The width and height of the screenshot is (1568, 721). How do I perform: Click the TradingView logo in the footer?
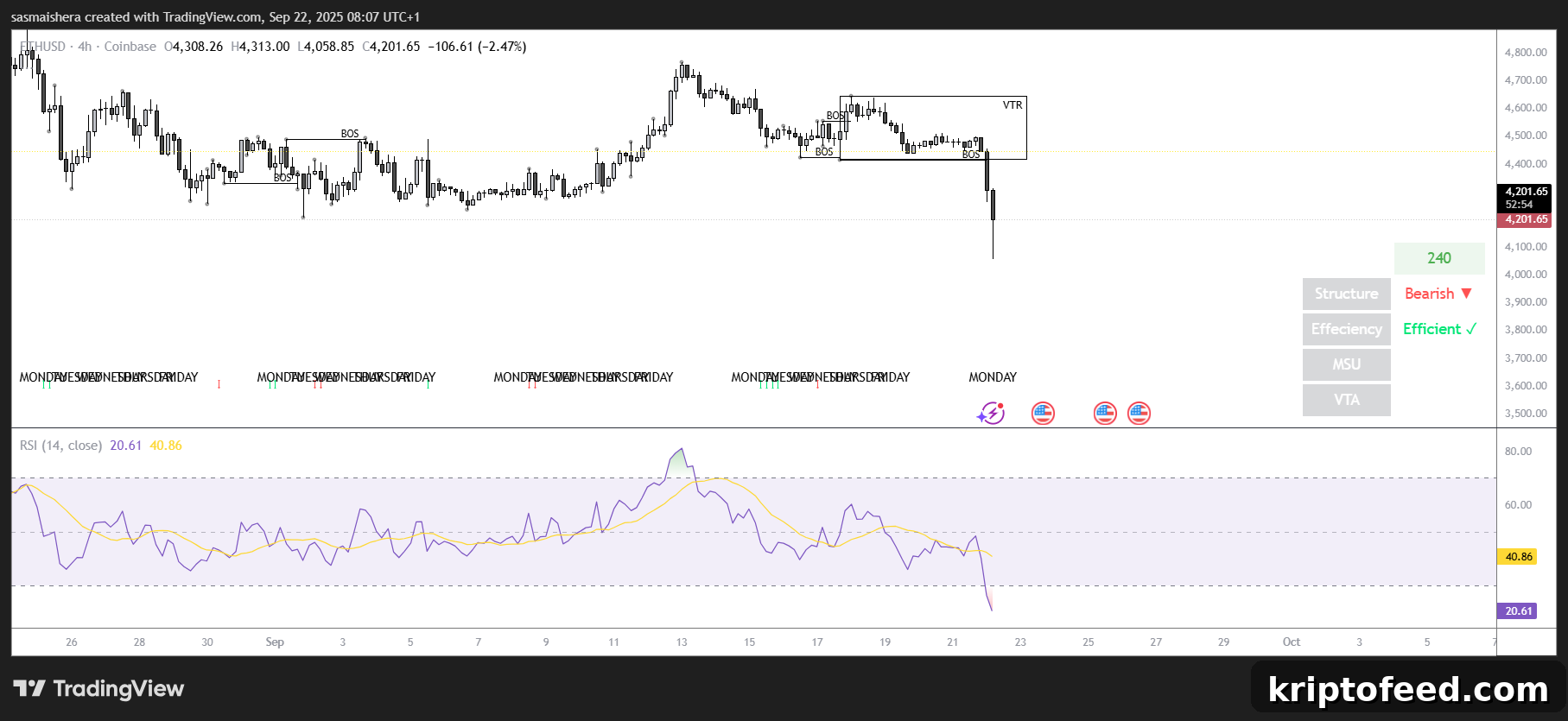[x=98, y=688]
